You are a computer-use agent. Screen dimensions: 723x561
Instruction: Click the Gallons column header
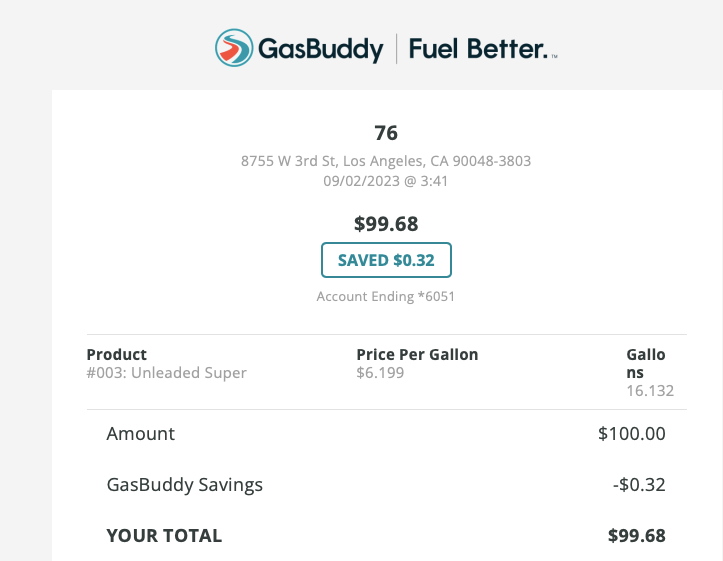[x=646, y=363]
